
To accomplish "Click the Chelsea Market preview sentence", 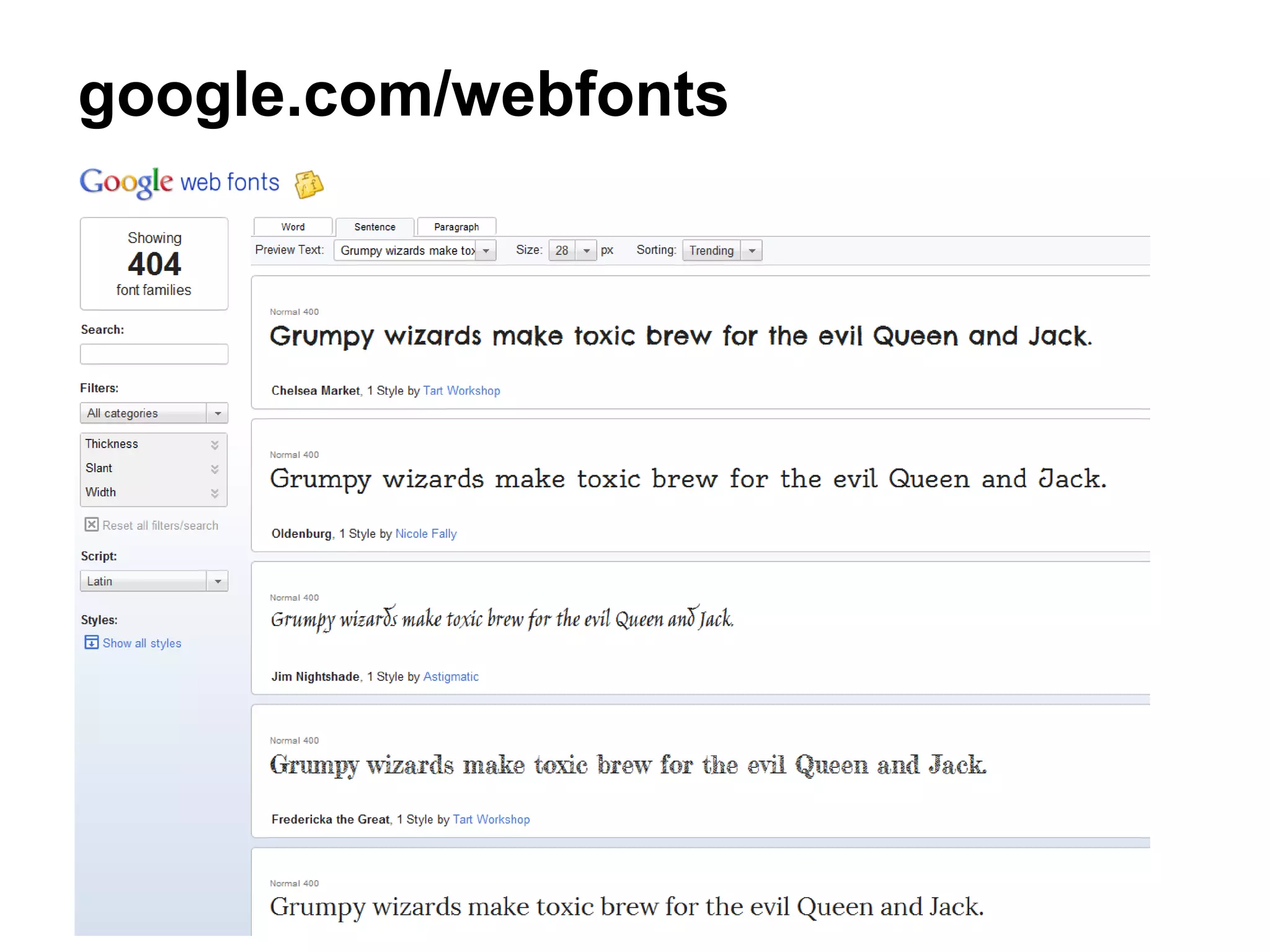I will tap(680, 337).
